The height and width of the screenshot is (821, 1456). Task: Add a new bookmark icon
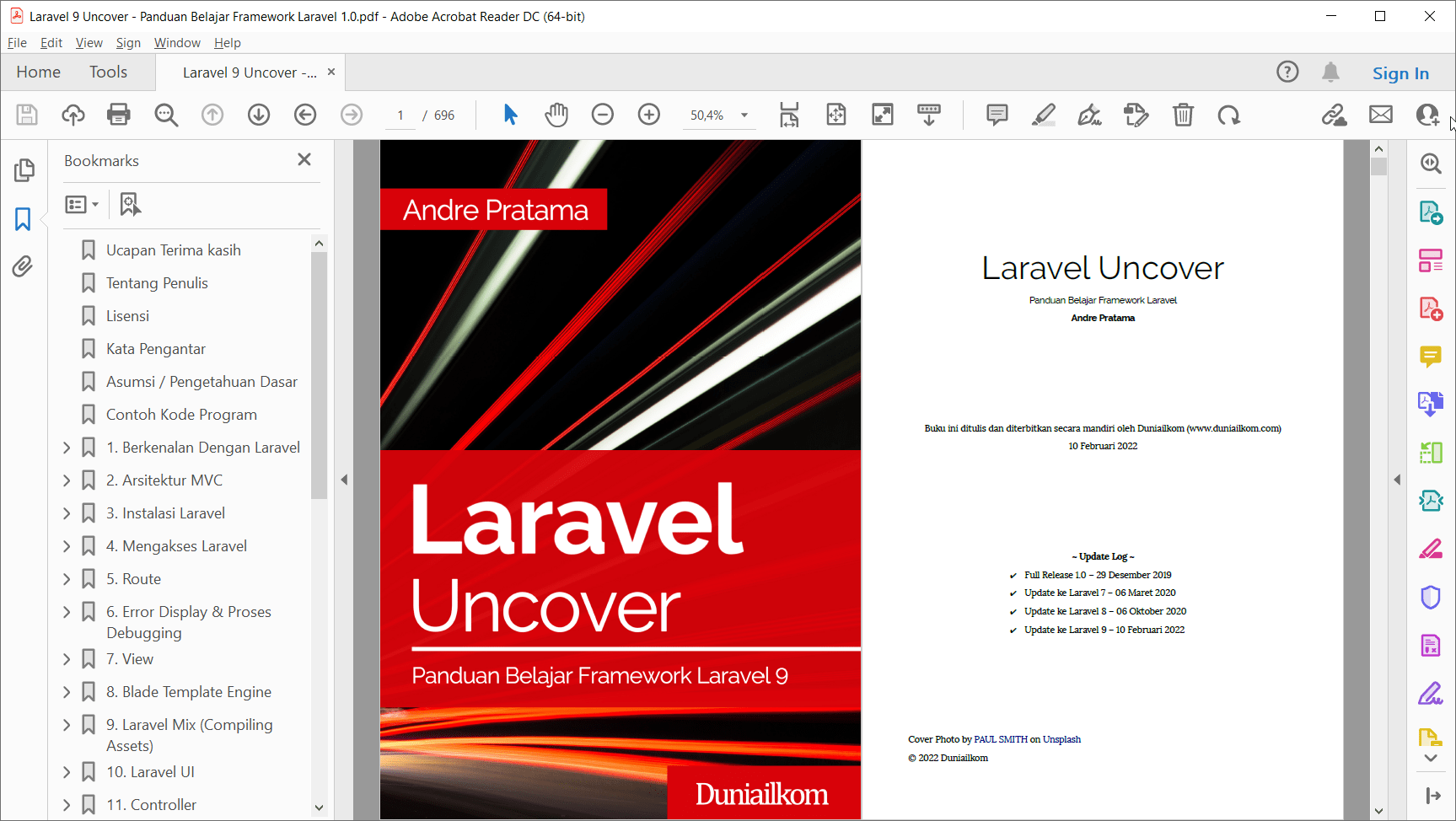click(130, 204)
